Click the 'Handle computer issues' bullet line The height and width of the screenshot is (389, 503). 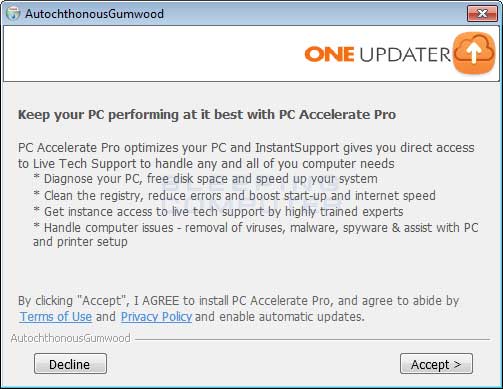coord(256,235)
